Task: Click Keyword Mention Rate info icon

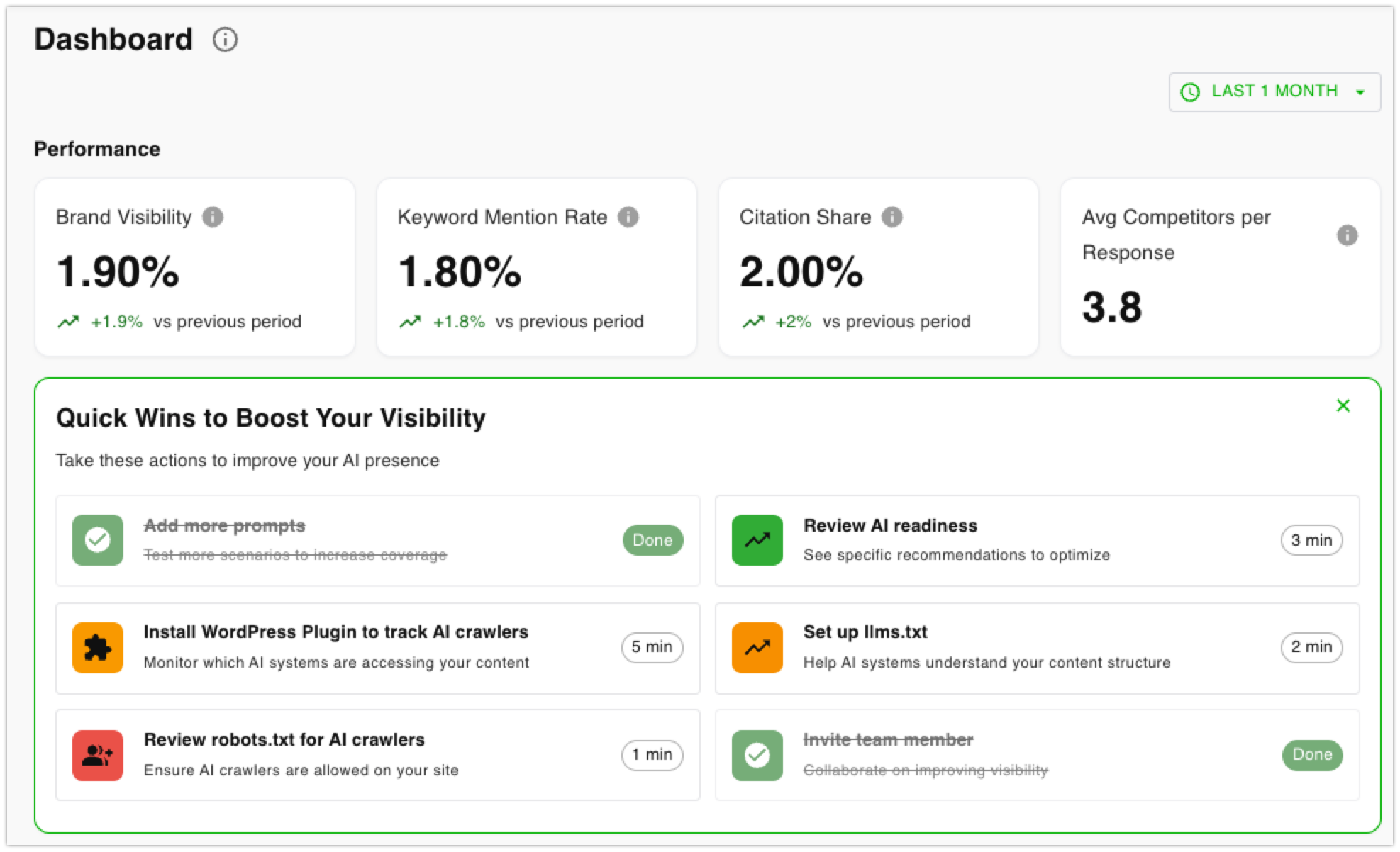Action: (628, 217)
